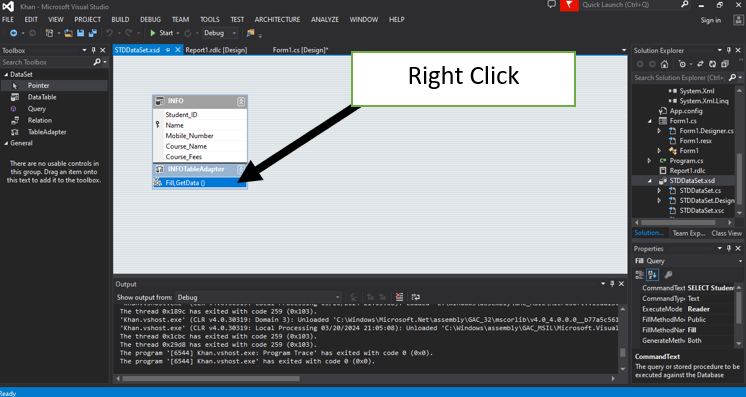Screen dimensions: 746x397
Task: Toggle Word Wrap icon in Output panel
Action: 415,297
